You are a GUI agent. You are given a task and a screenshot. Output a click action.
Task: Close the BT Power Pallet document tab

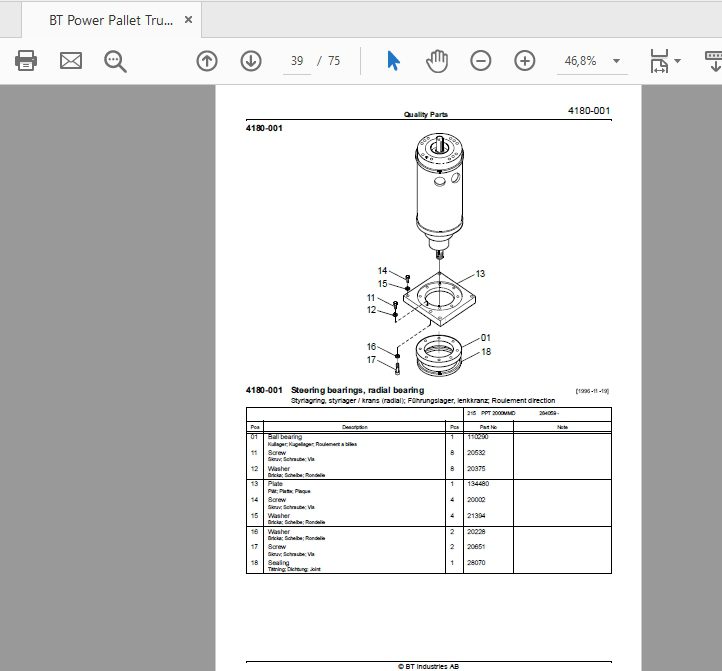[x=188, y=20]
